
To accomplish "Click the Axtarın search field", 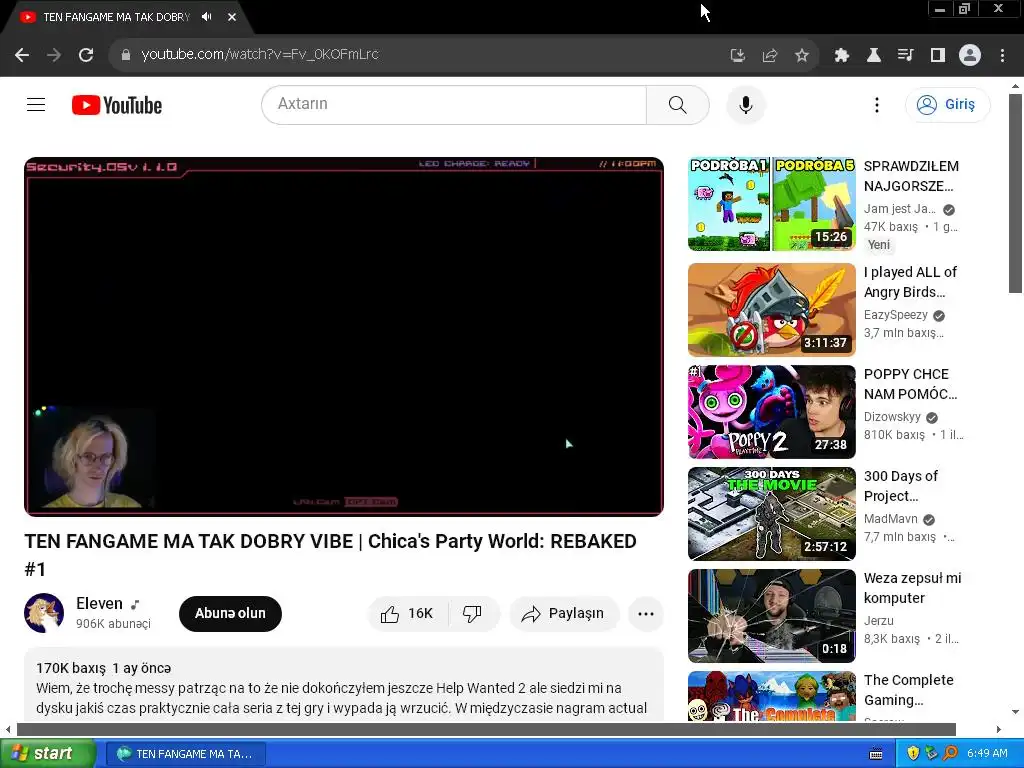I will (x=454, y=104).
